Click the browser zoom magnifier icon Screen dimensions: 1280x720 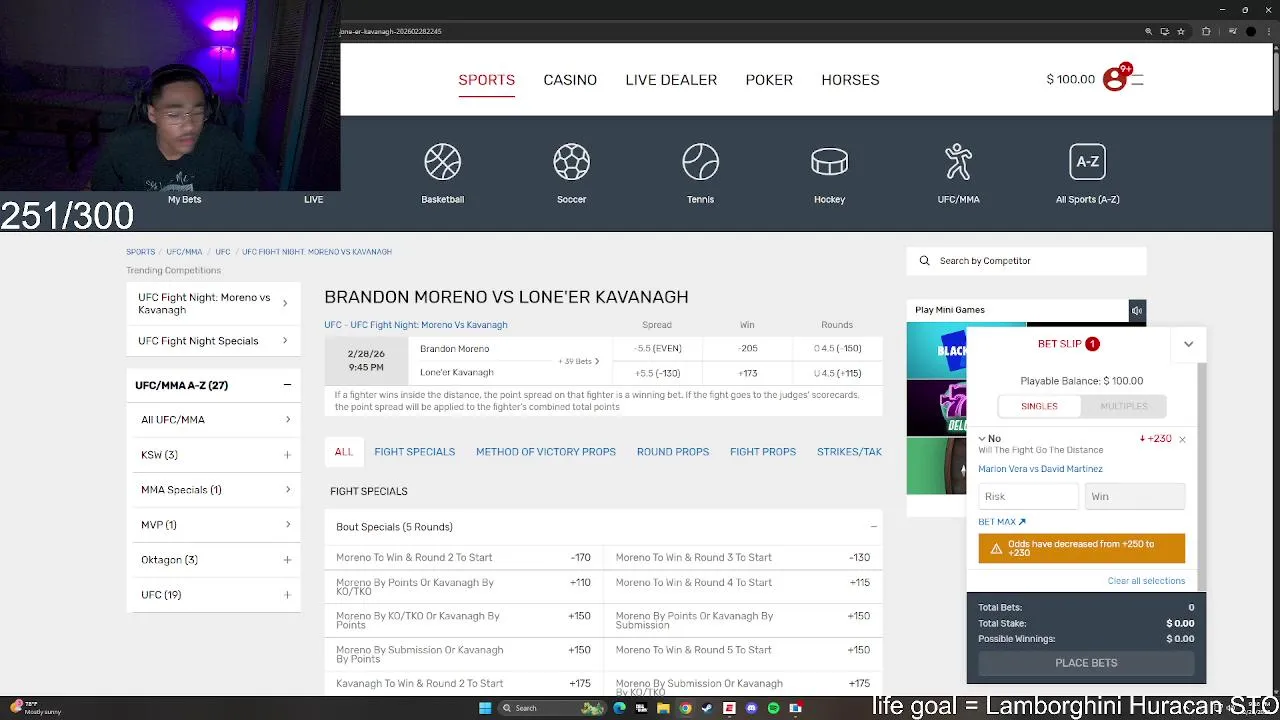click(x=1149, y=31)
